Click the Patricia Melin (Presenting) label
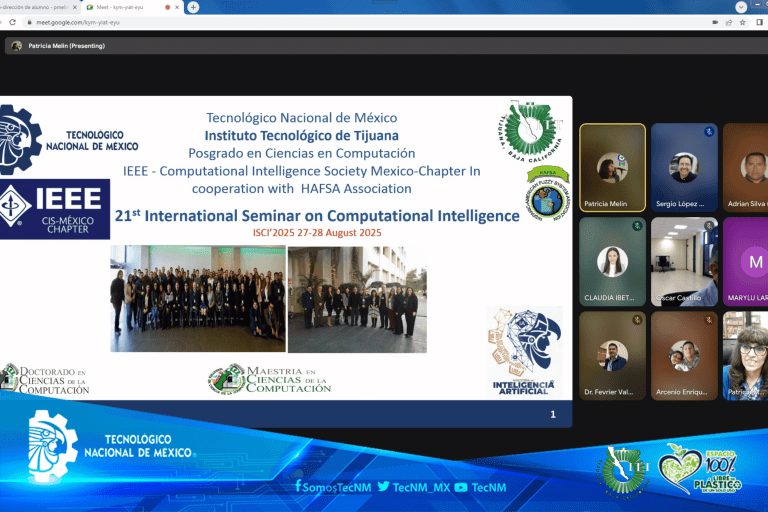The height and width of the screenshot is (512, 768). click(67, 46)
